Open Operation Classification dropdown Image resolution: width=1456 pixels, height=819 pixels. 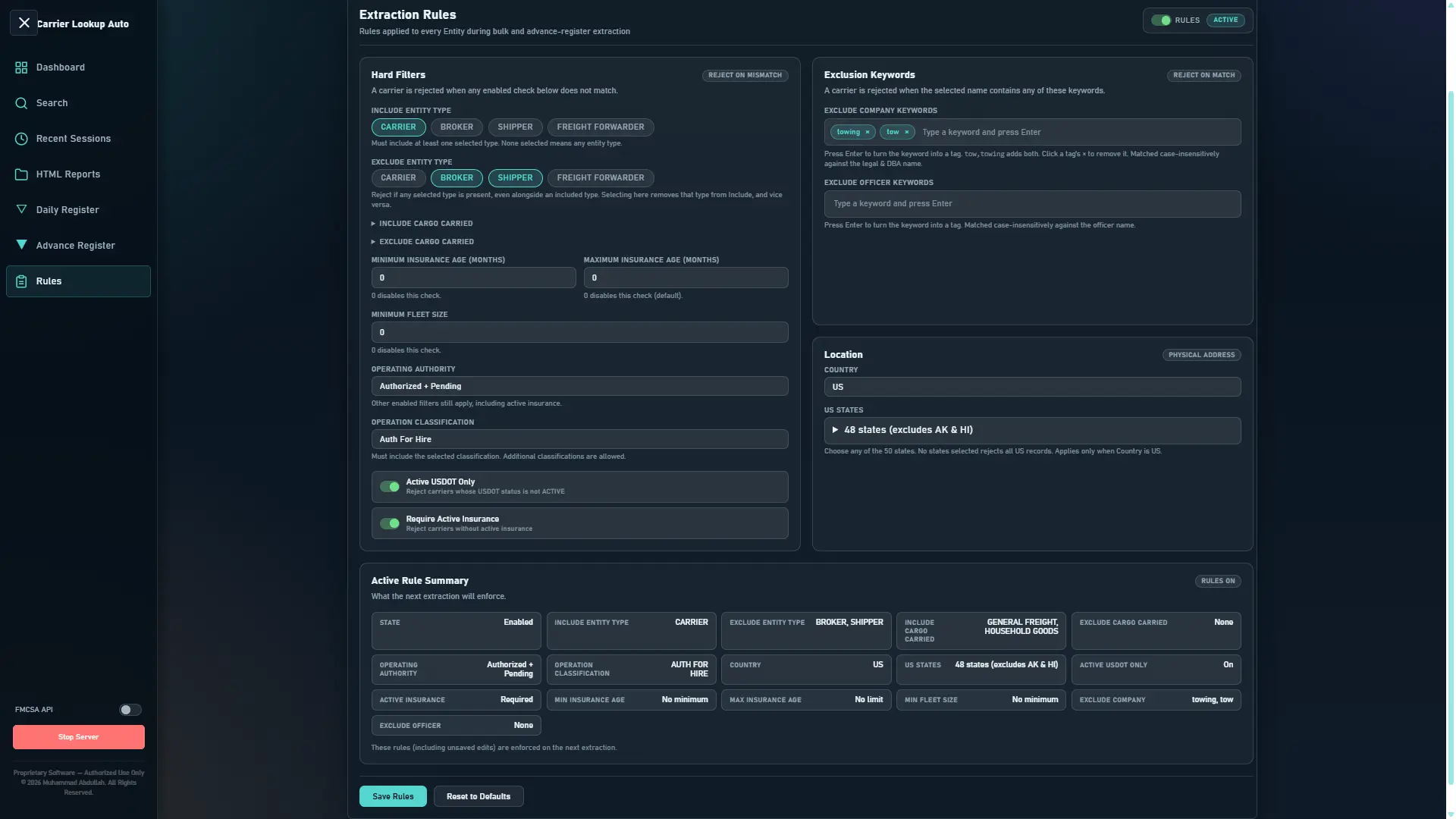click(x=579, y=439)
